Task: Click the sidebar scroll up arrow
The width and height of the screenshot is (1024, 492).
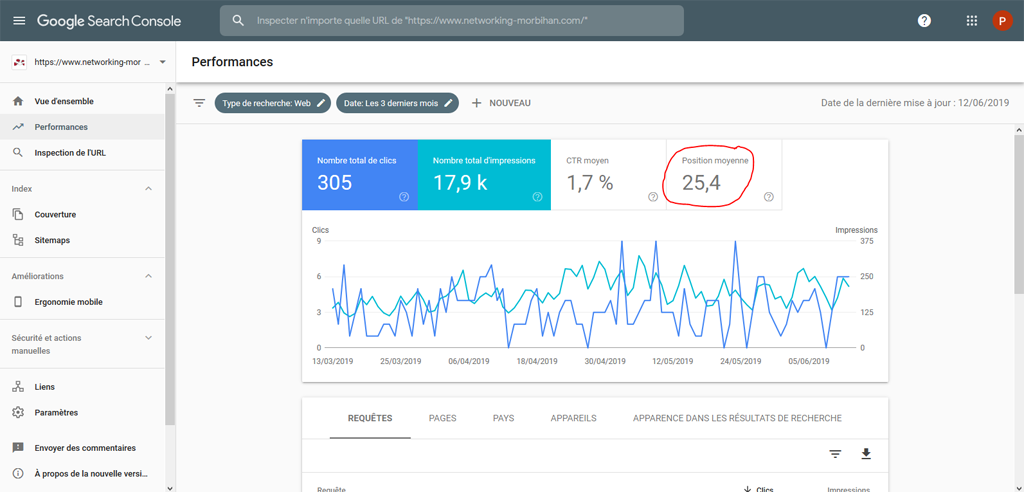Action: (x=170, y=89)
